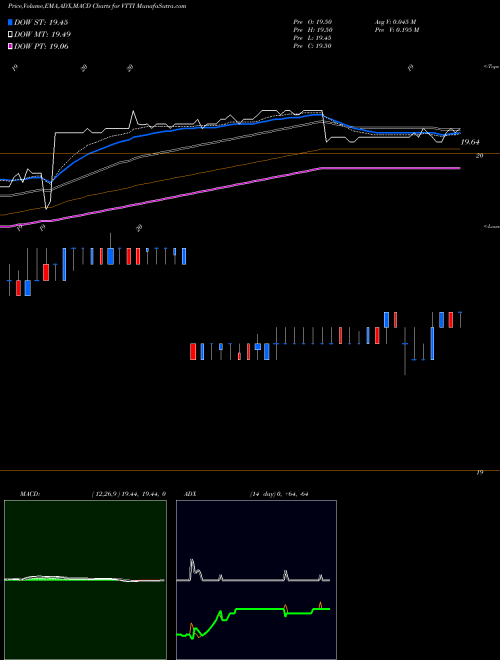Click the 'ADX' panel heading
The width and height of the screenshot is (500, 660).
click(x=190, y=494)
